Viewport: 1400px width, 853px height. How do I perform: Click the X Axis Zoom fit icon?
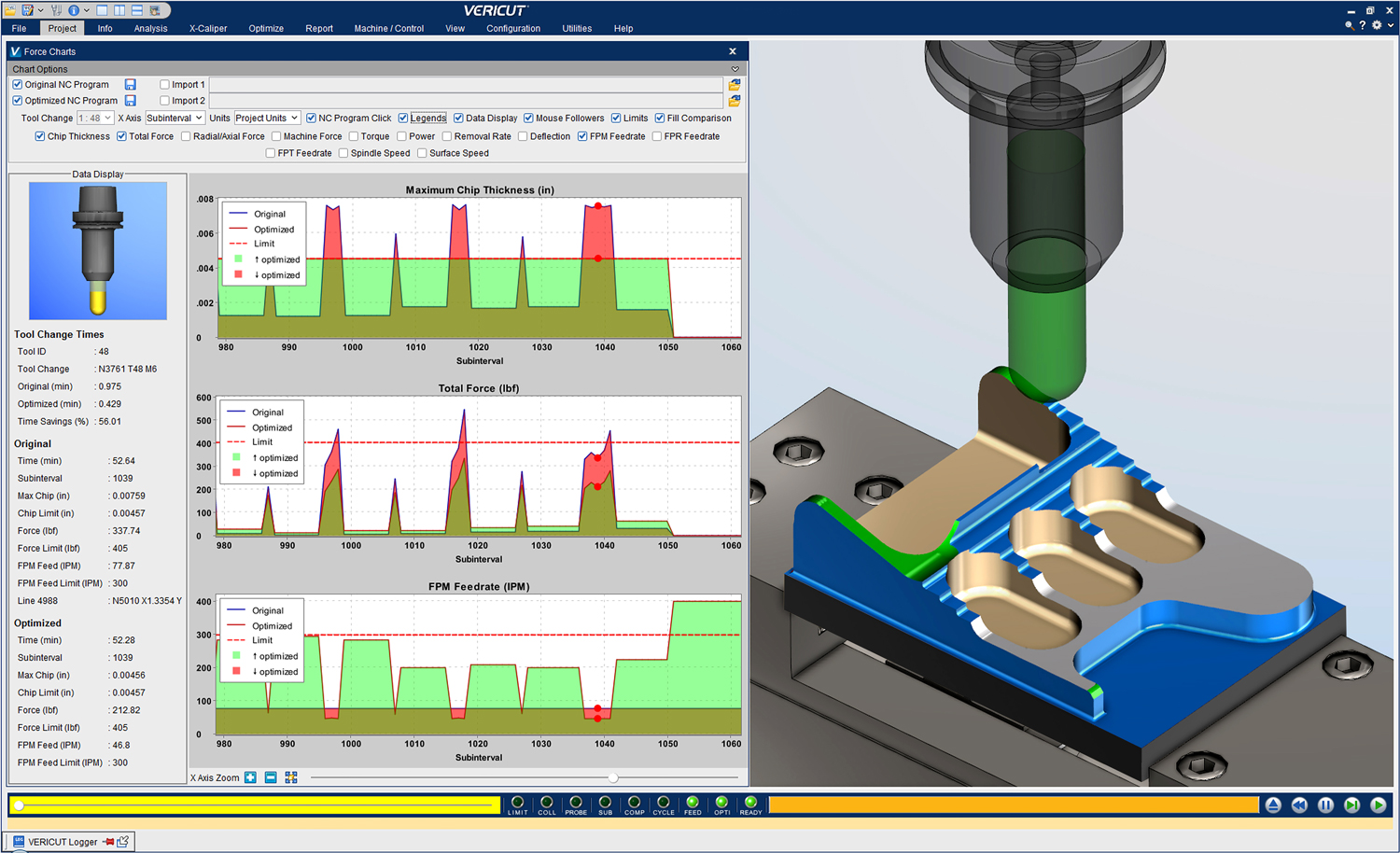(291, 778)
